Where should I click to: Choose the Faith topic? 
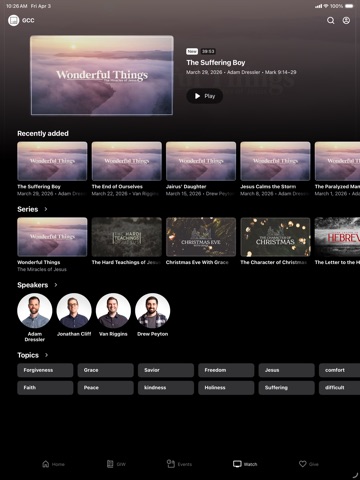[45, 388]
